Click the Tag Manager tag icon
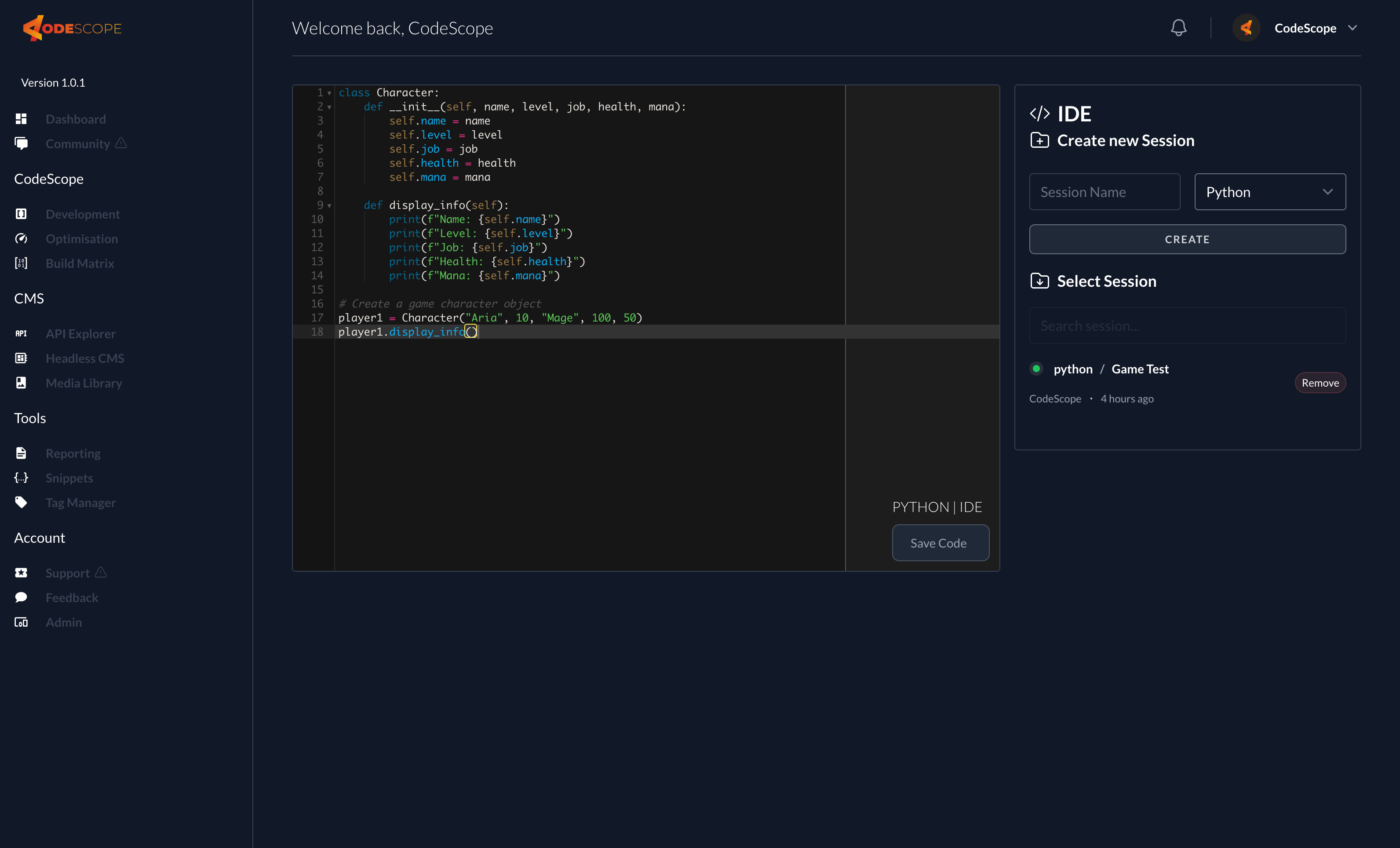 tap(21, 502)
